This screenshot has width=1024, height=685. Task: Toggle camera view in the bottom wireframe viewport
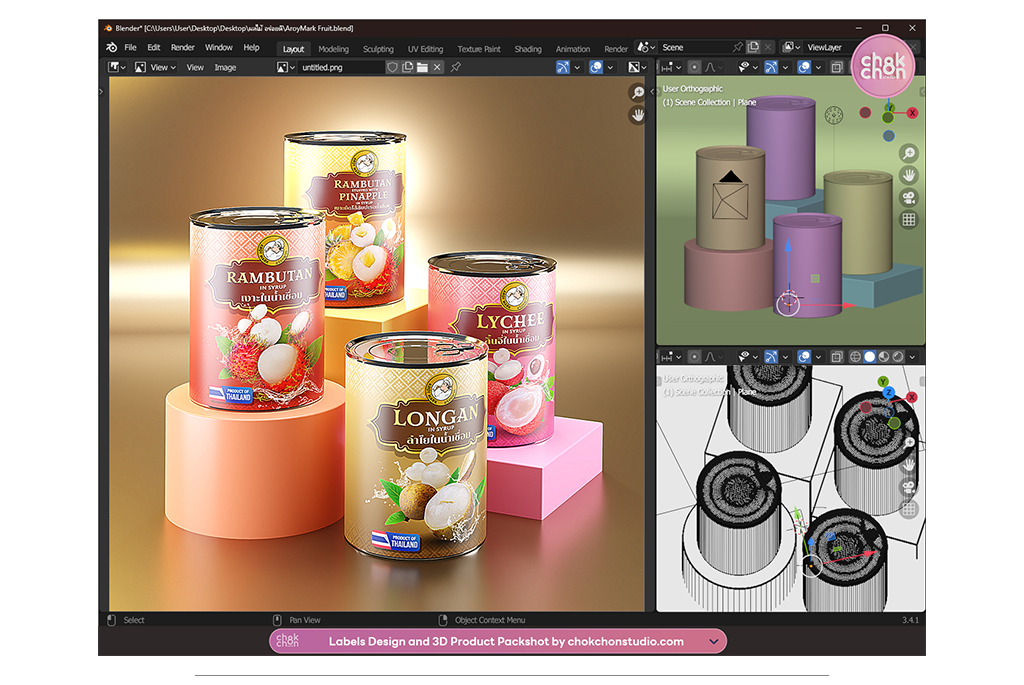tap(908, 487)
